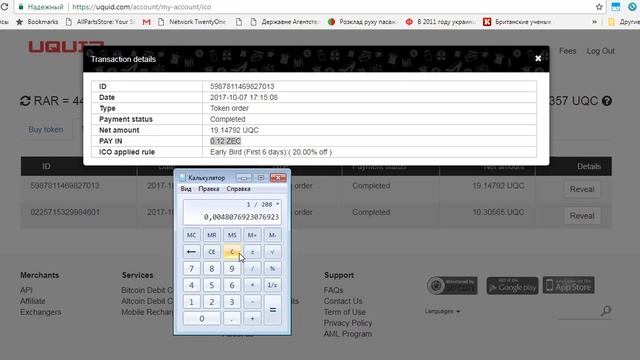Reveal details for 19.14792 UQC order
The image size is (640, 360).
(x=582, y=189)
